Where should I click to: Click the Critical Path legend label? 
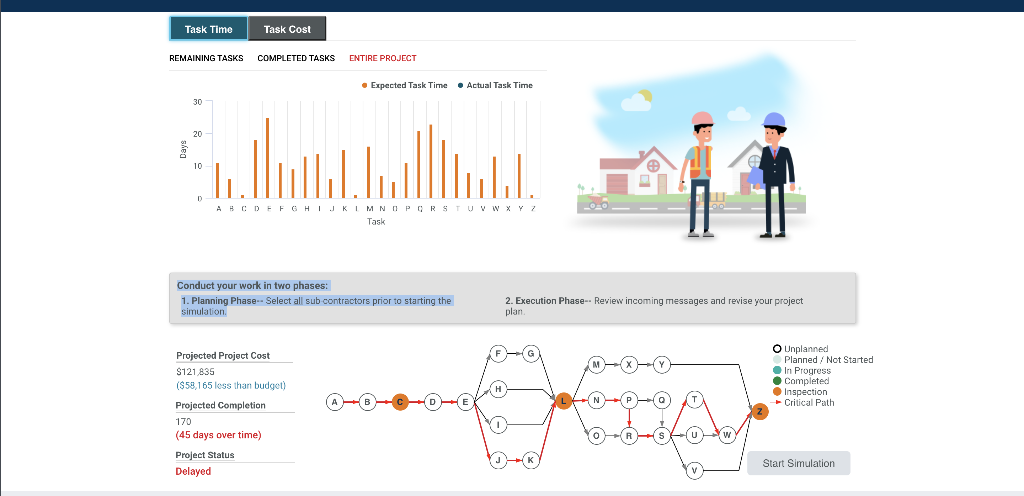pos(809,403)
